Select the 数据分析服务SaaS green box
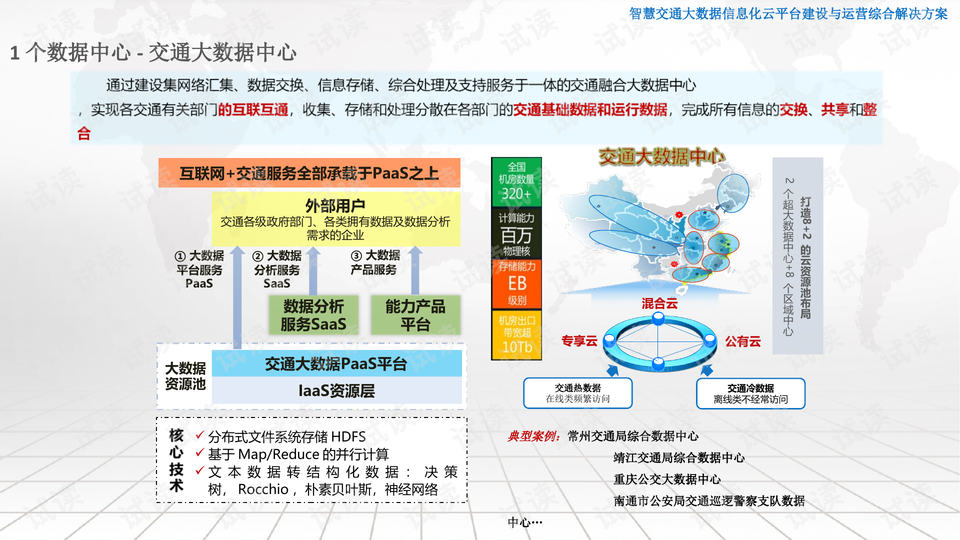This screenshot has width=960, height=540. pos(312,315)
